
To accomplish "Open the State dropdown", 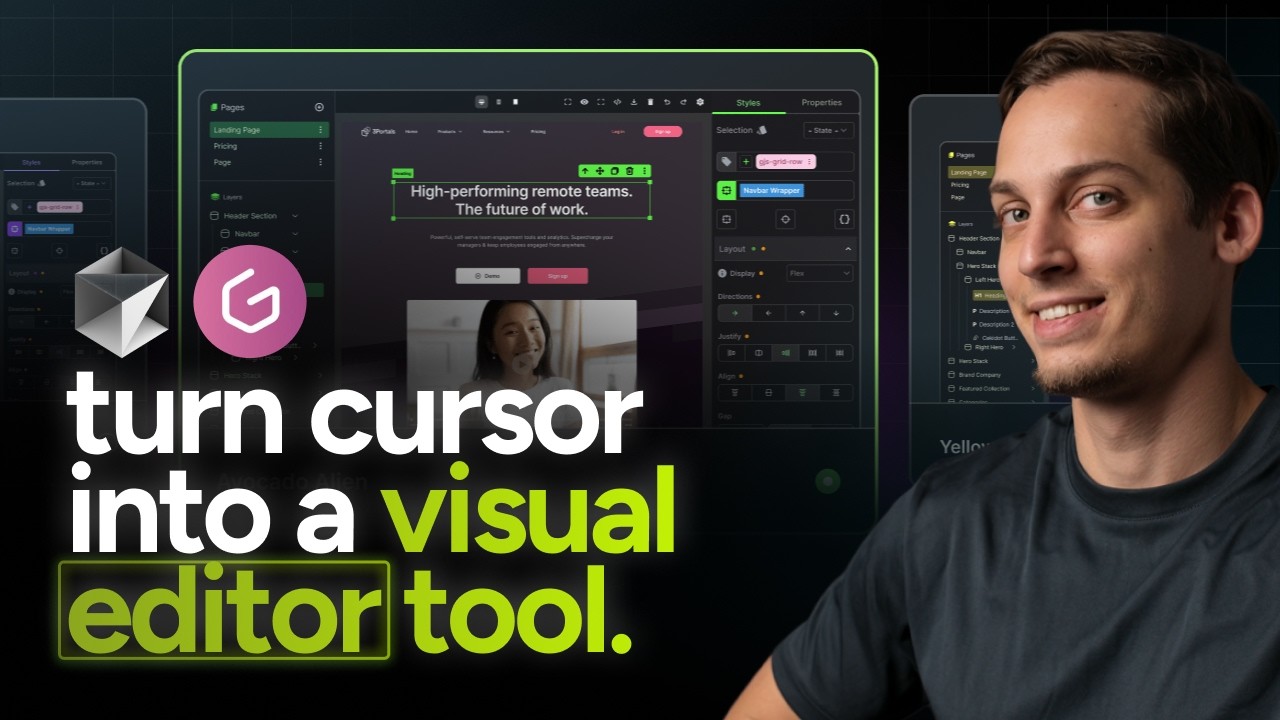I will pos(828,130).
